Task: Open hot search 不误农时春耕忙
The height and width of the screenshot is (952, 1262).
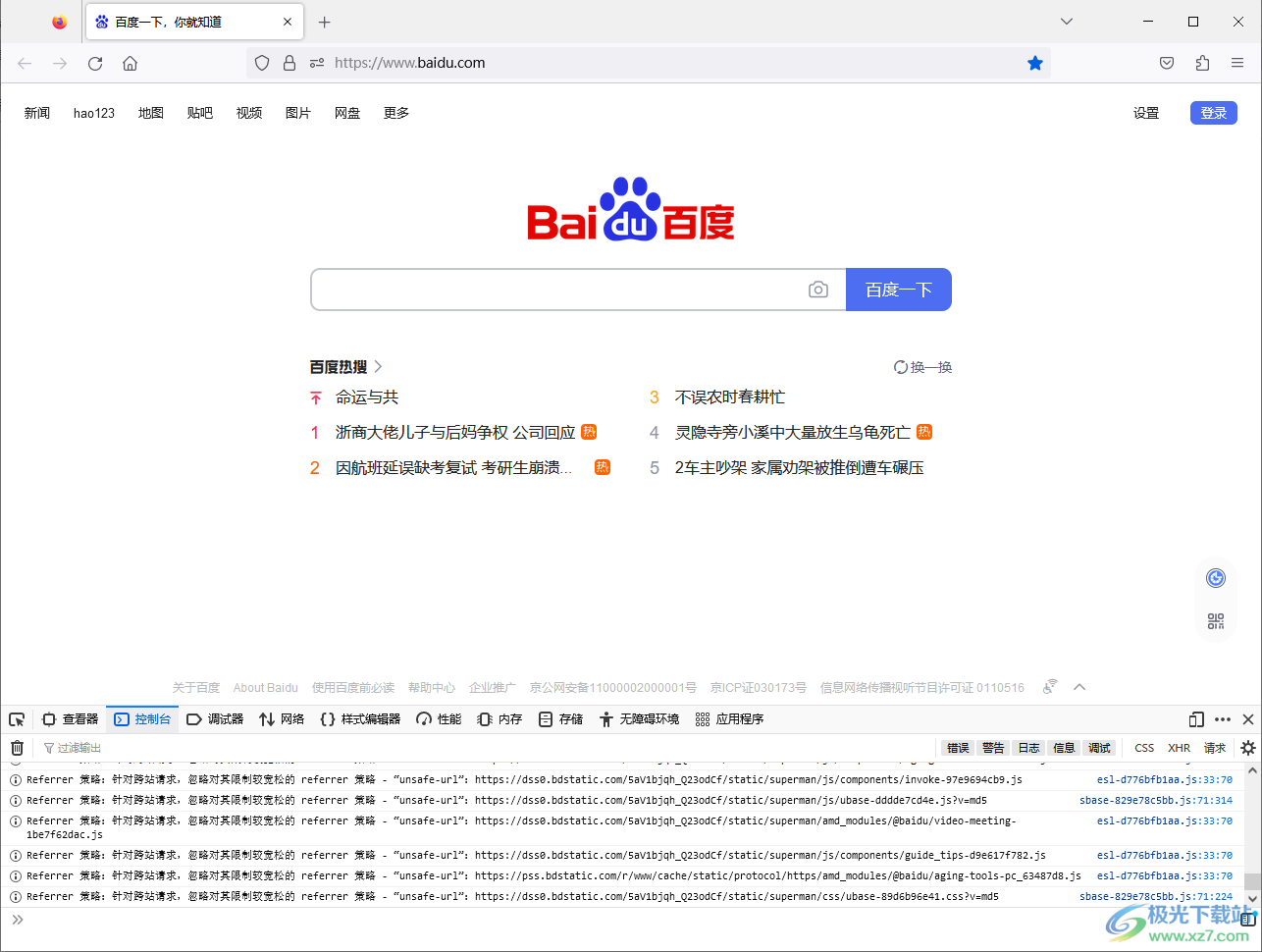Action: [730, 397]
